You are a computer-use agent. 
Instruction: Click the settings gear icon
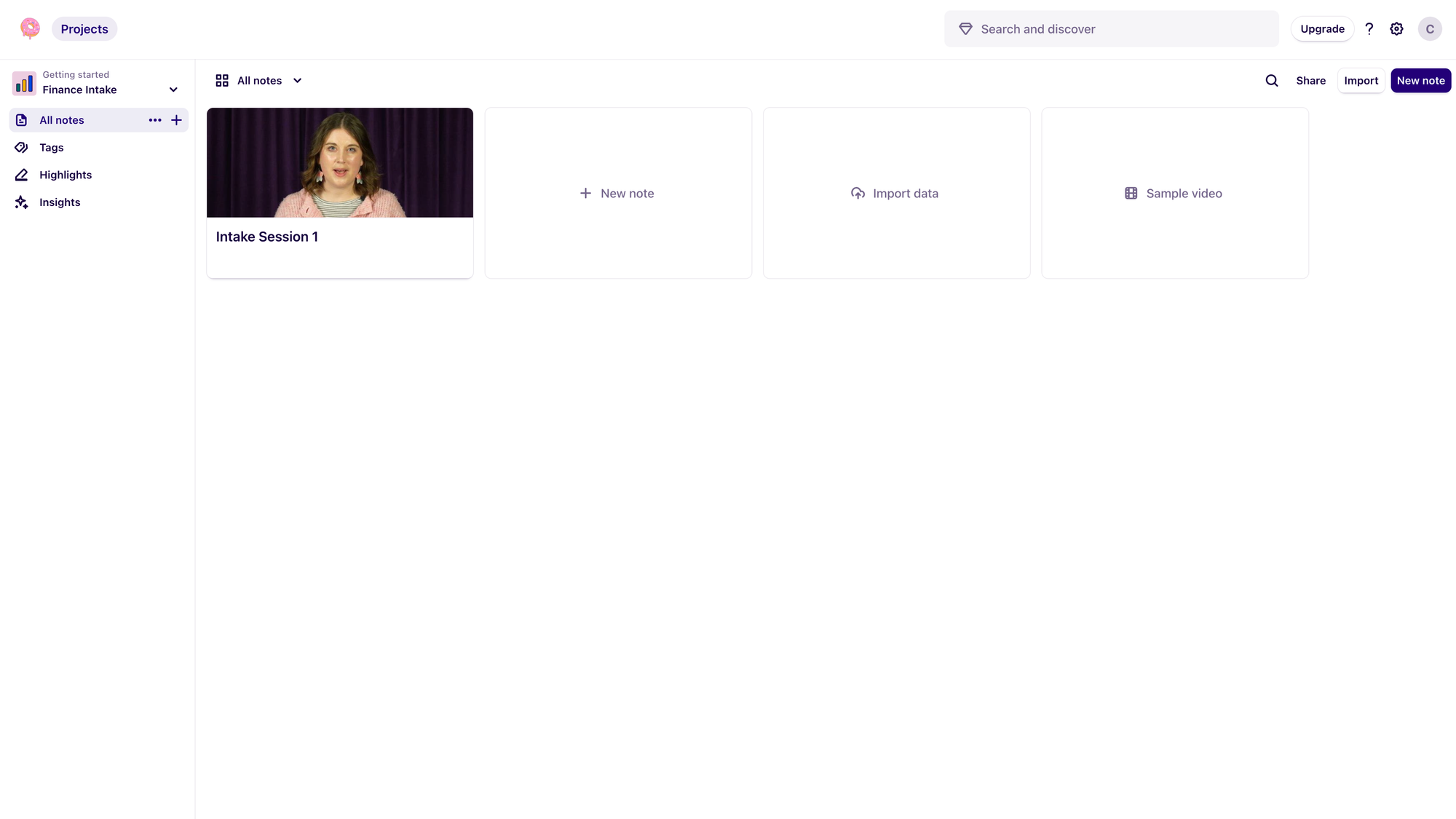click(x=1397, y=28)
